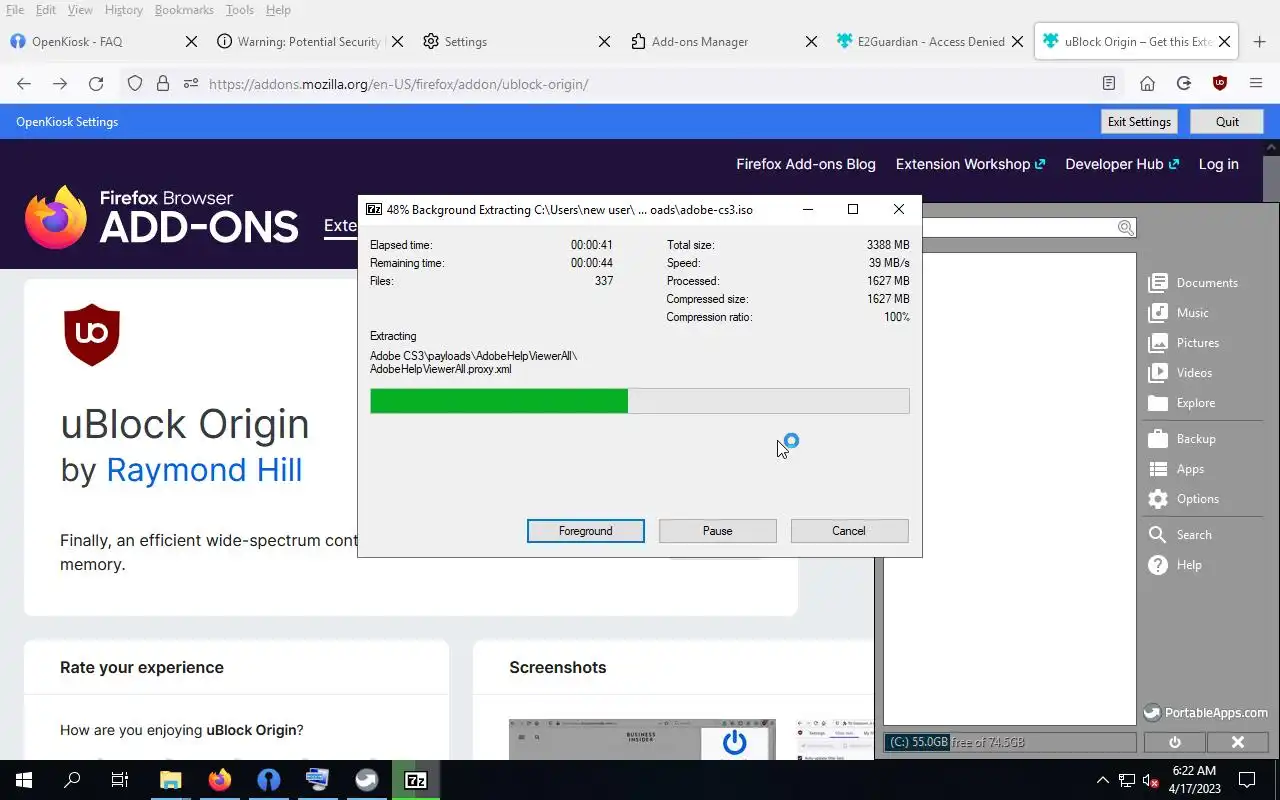Click the Firefox Add-ons logo
1280x800 pixels.
[x=162, y=217]
